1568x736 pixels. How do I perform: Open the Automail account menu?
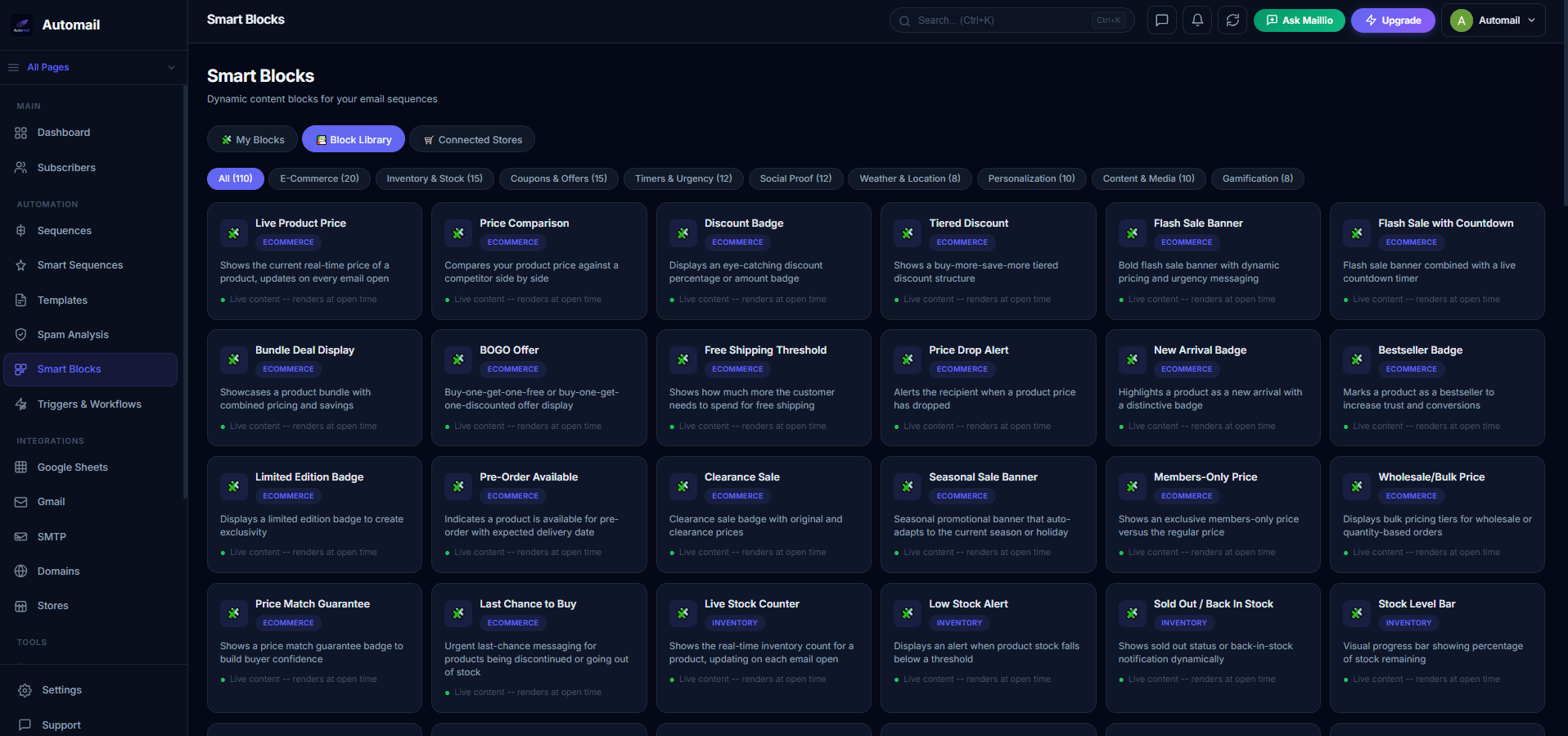pyautogui.click(x=1494, y=20)
